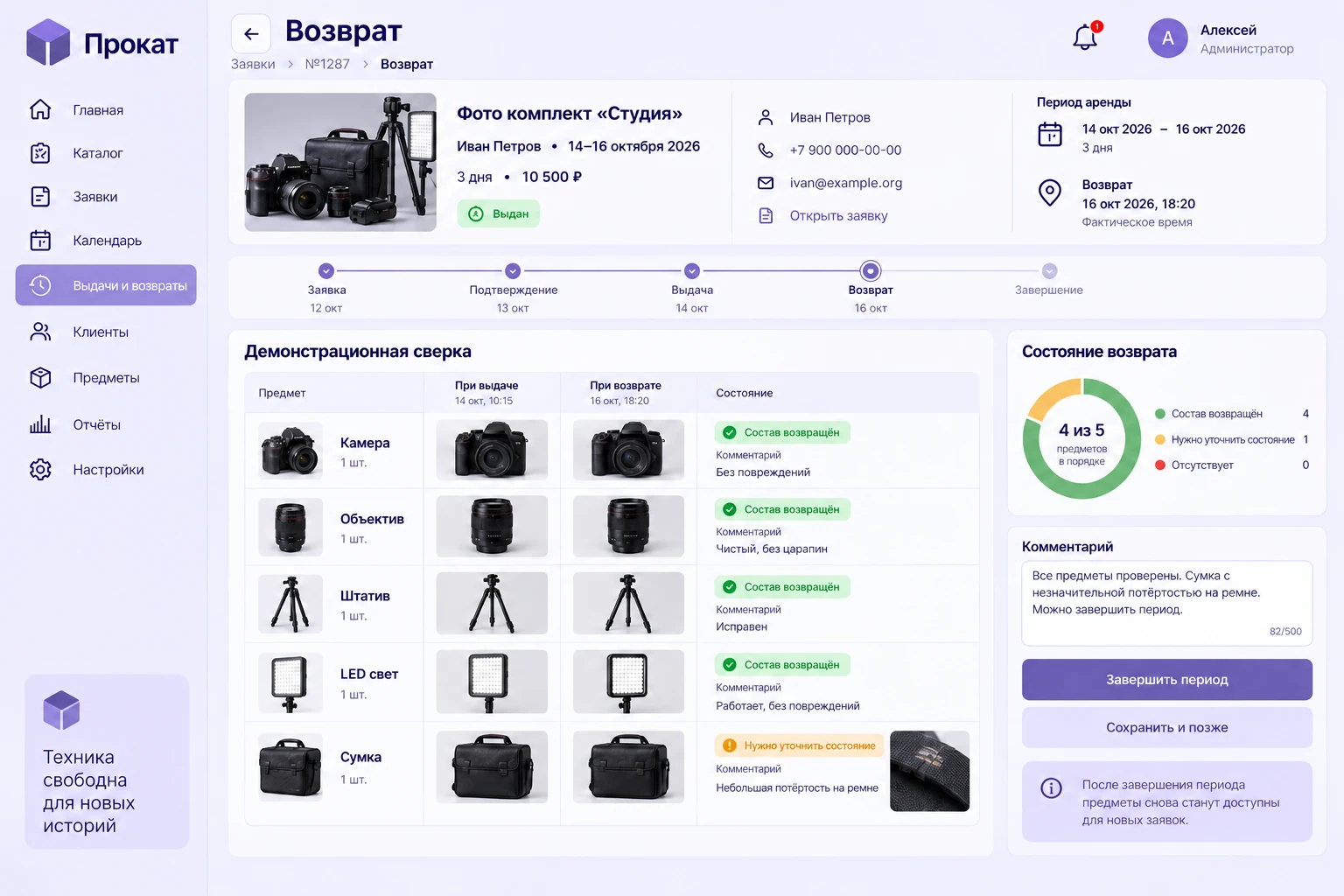Viewport: 1344px width, 896px height.
Task: Click the Завершение step marker
Action: point(1050,270)
